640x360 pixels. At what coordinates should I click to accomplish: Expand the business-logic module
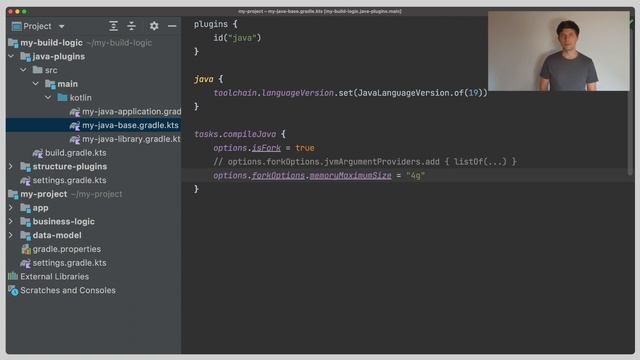coord(11,222)
